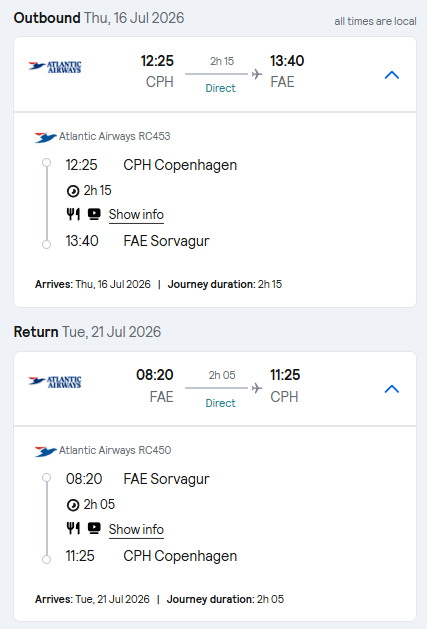Image resolution: width=427 pixels, height=629 pixels.
Task: Click the entertainment screen icon on outbound flight
Action: point(94,214)
